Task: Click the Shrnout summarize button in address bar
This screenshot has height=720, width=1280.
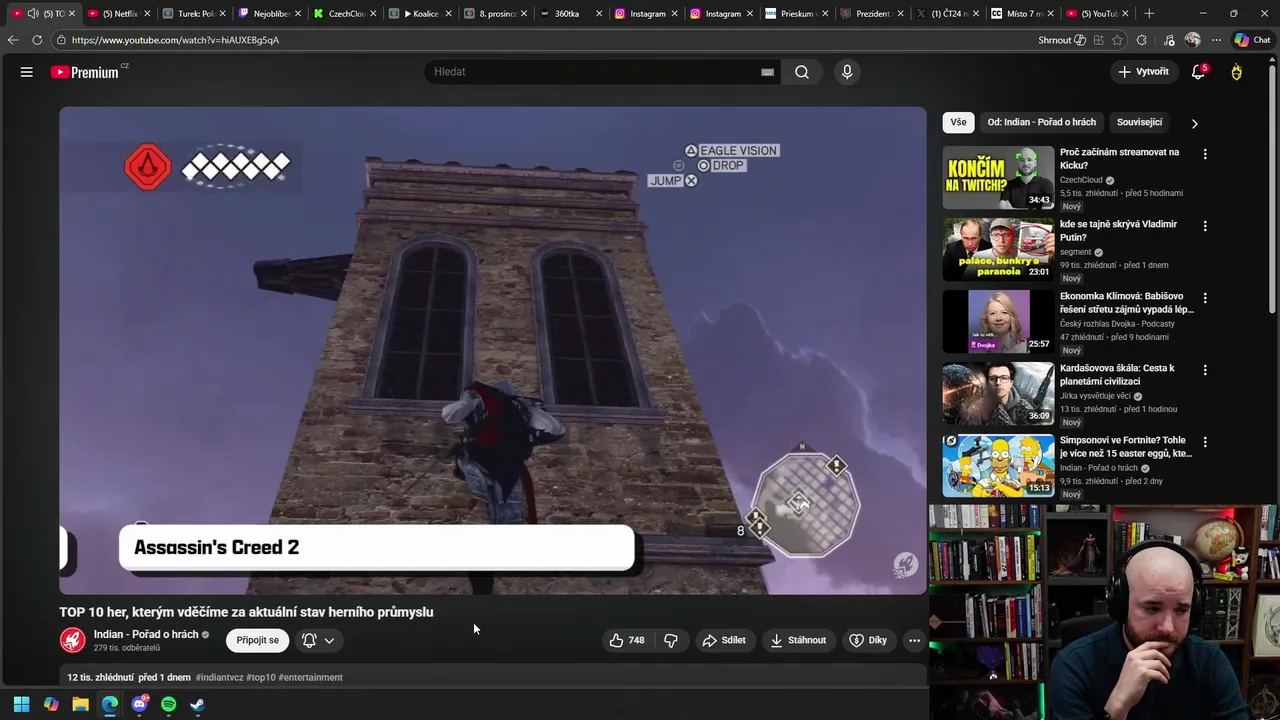Action: coord(1062,40)
